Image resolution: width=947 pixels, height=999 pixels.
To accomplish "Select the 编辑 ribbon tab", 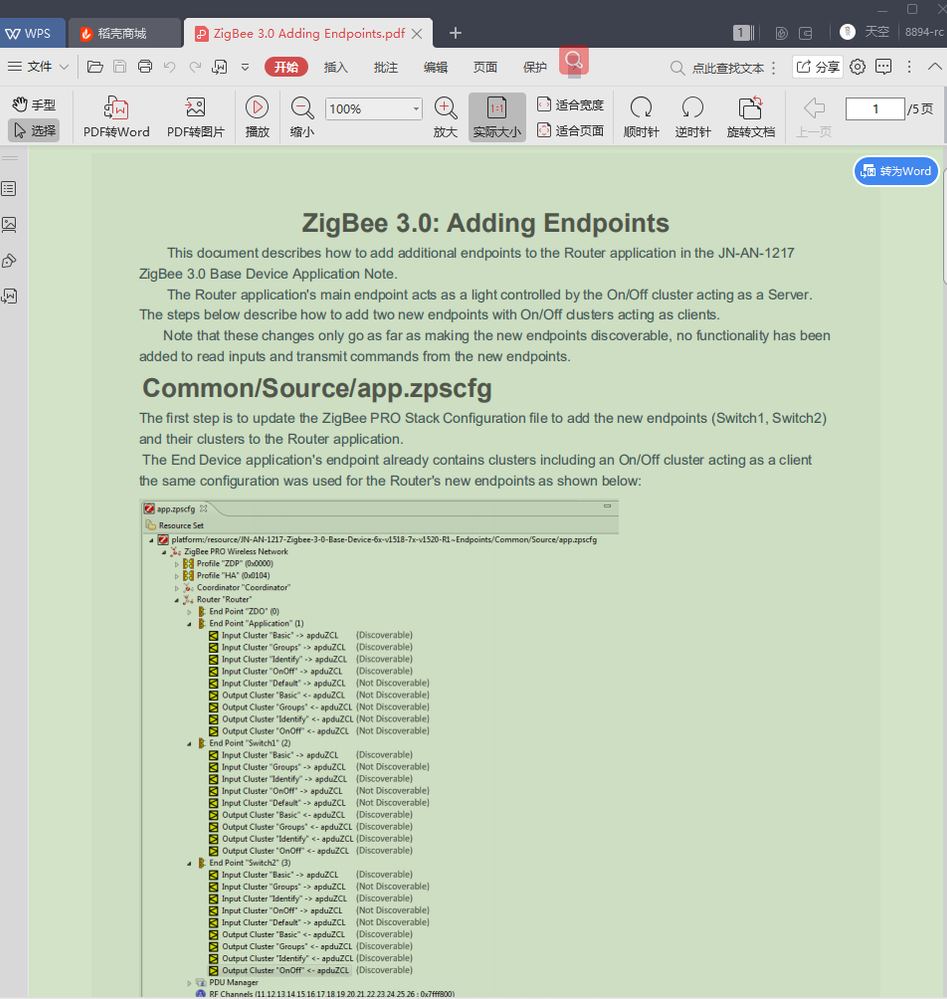I will click(x=435, y=67).
